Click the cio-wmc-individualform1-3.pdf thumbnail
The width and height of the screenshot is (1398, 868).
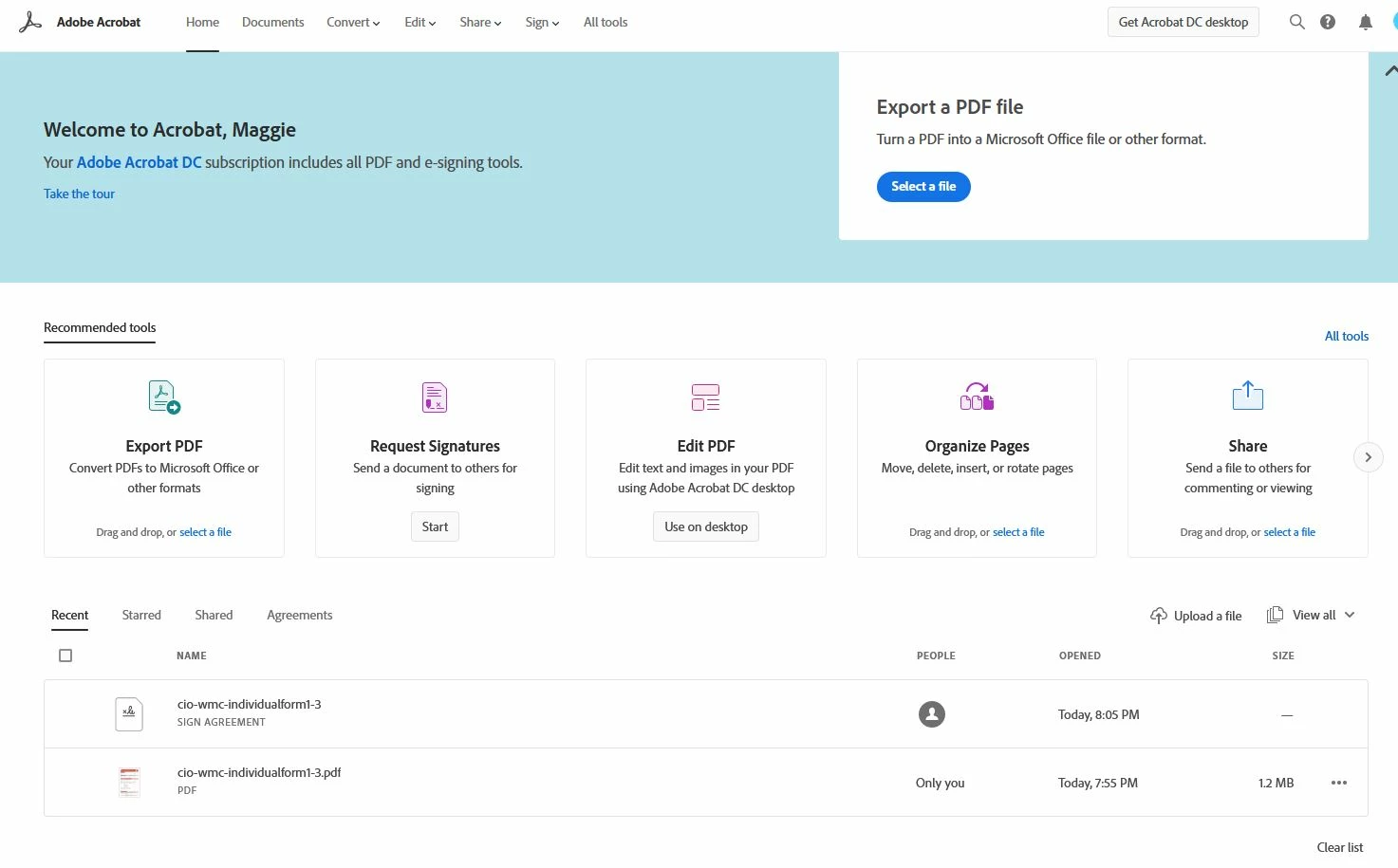[x=129, y=782]
